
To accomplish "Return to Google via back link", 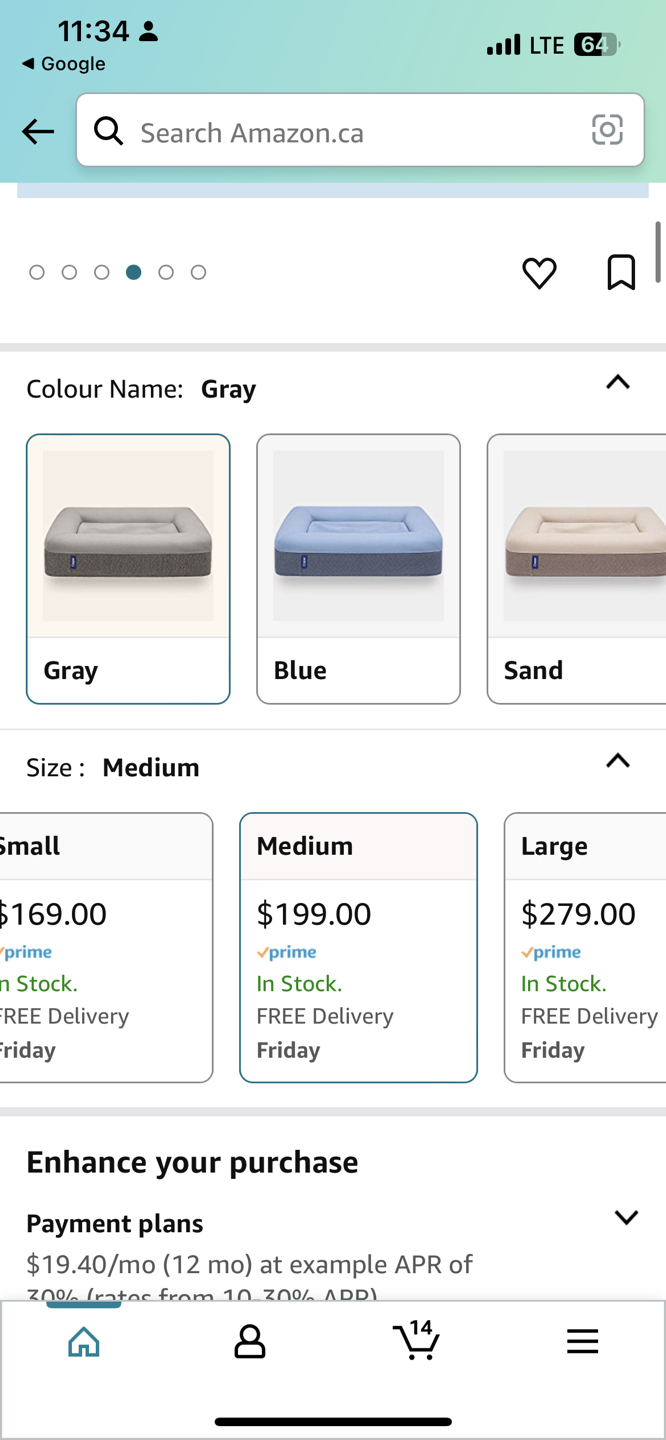I will pos(64,64).
